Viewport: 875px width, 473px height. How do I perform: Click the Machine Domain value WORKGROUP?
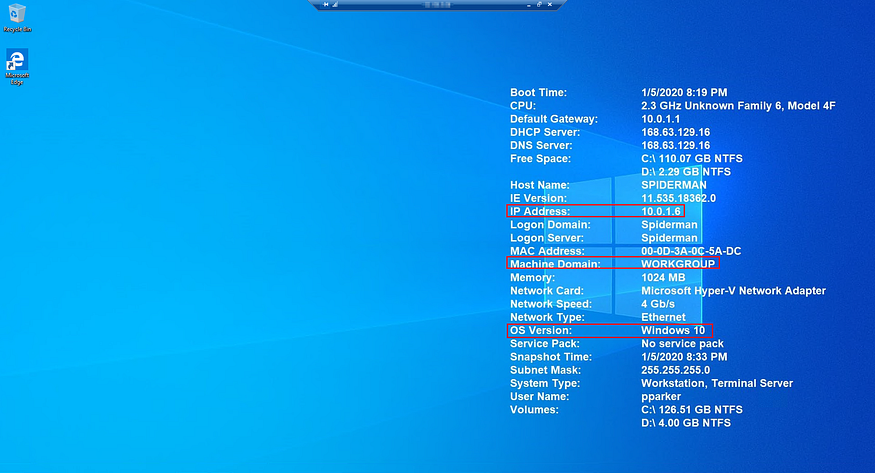pos(678,264)
